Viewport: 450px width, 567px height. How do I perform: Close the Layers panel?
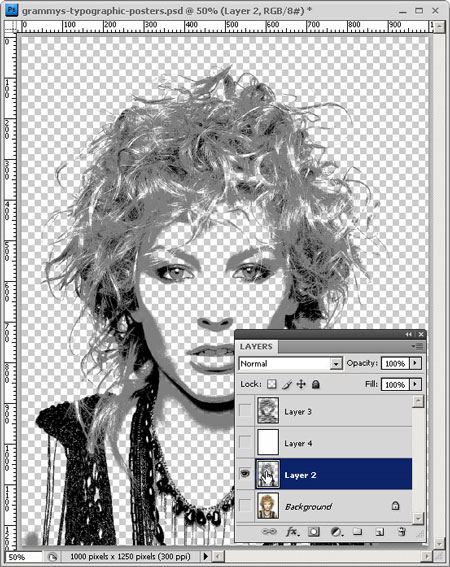tap(421, 334)
